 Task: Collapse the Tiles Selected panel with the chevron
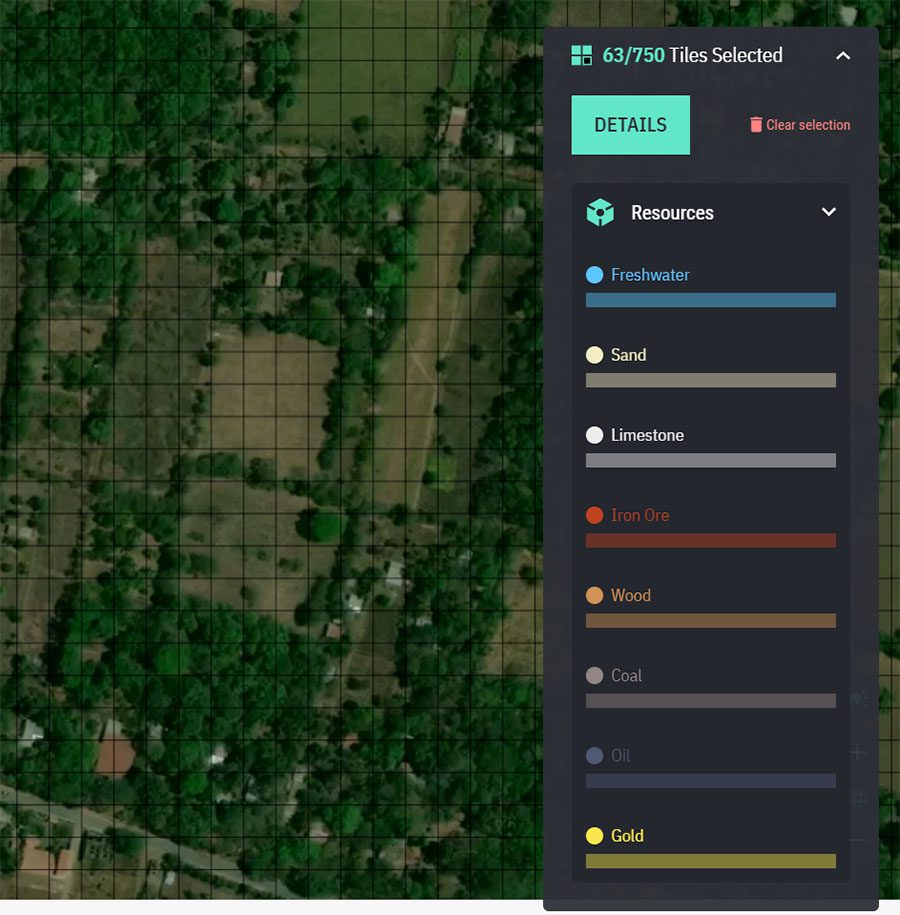point(843,55)
